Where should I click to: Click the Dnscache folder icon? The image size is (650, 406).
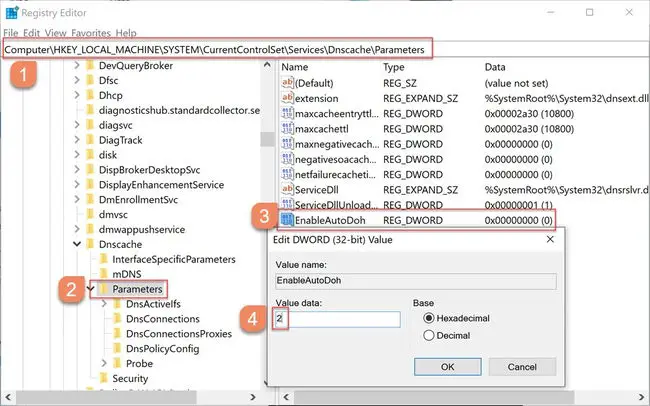pyautogui.click(x=90, y=244)
